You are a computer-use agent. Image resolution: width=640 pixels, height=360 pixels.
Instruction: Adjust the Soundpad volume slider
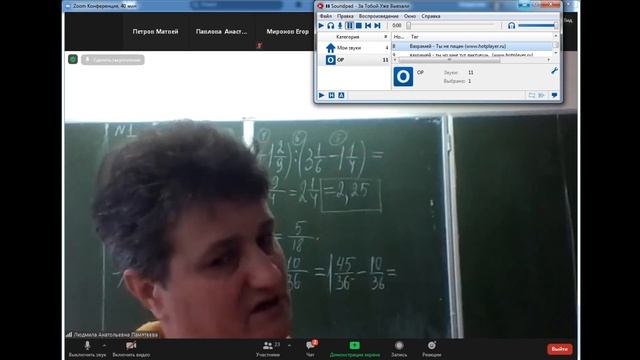tap(538, 25)
